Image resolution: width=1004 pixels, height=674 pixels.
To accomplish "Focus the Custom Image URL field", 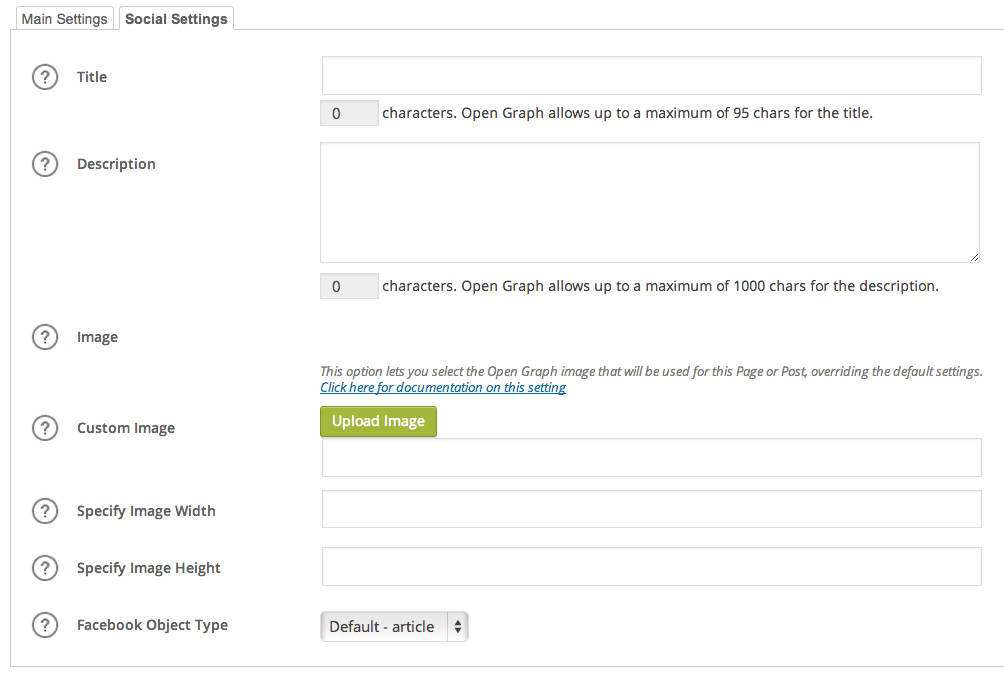I will (x=650, y=457).
